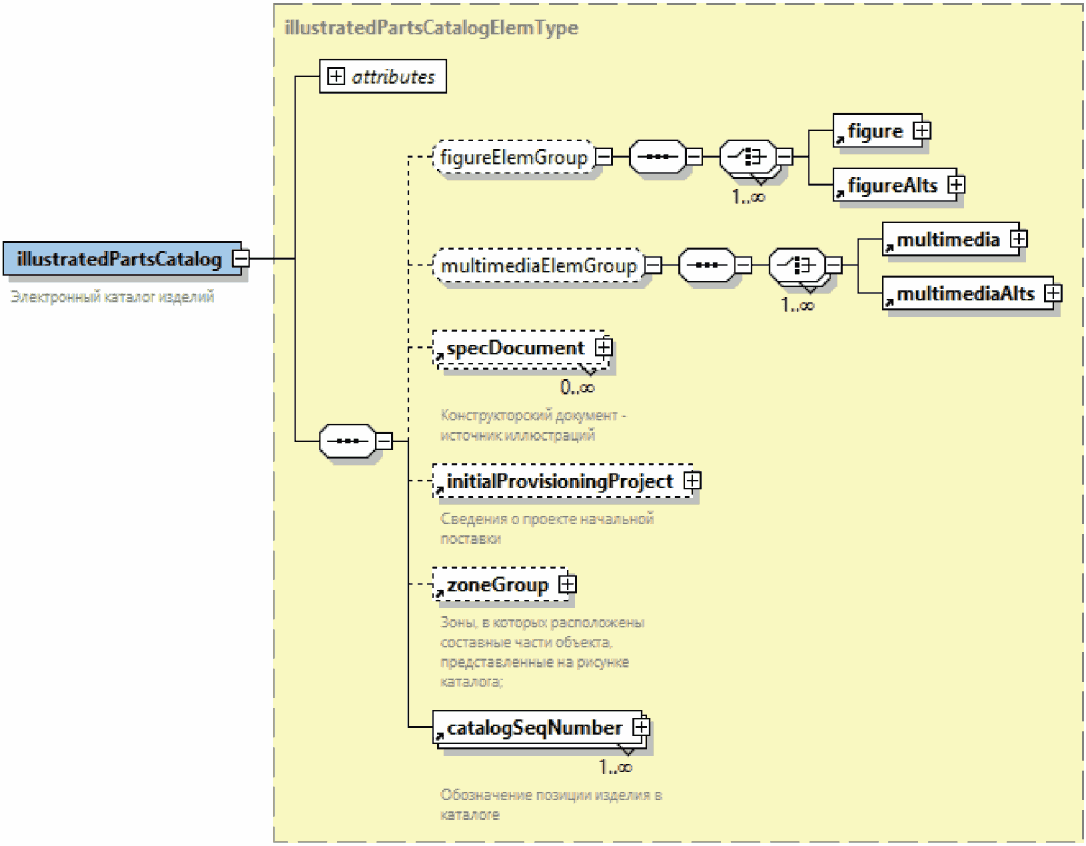Expand the figure element

click(923, 130)
